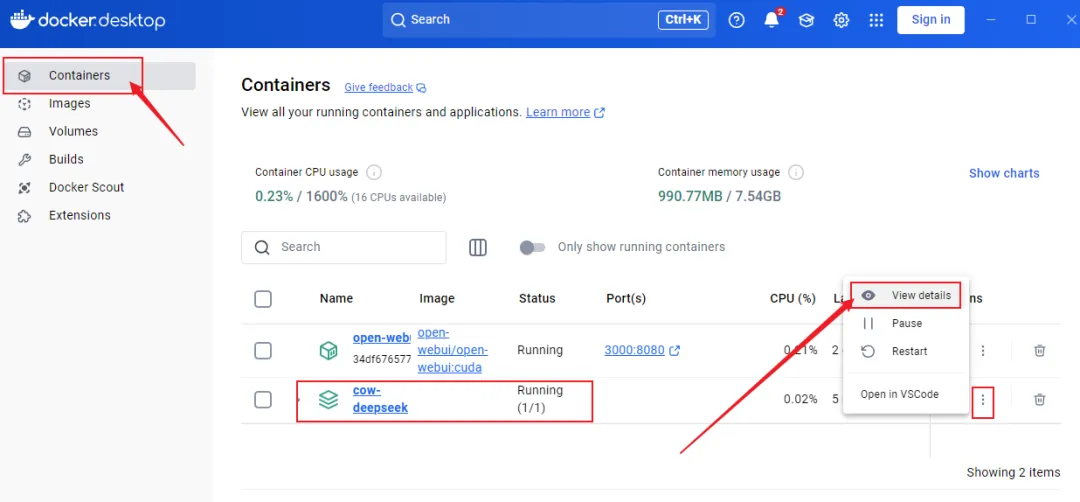
Task: Toggle Only show running containers
Action: tap(532, 247)
